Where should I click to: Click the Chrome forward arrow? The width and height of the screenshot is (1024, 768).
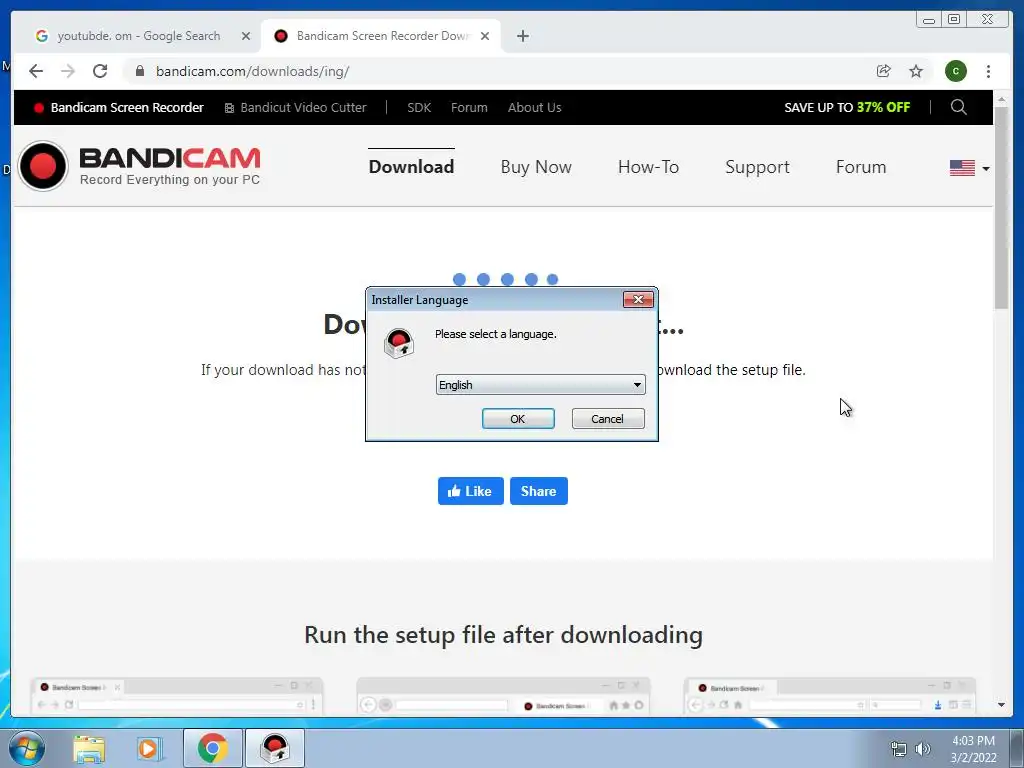point(68,71)
